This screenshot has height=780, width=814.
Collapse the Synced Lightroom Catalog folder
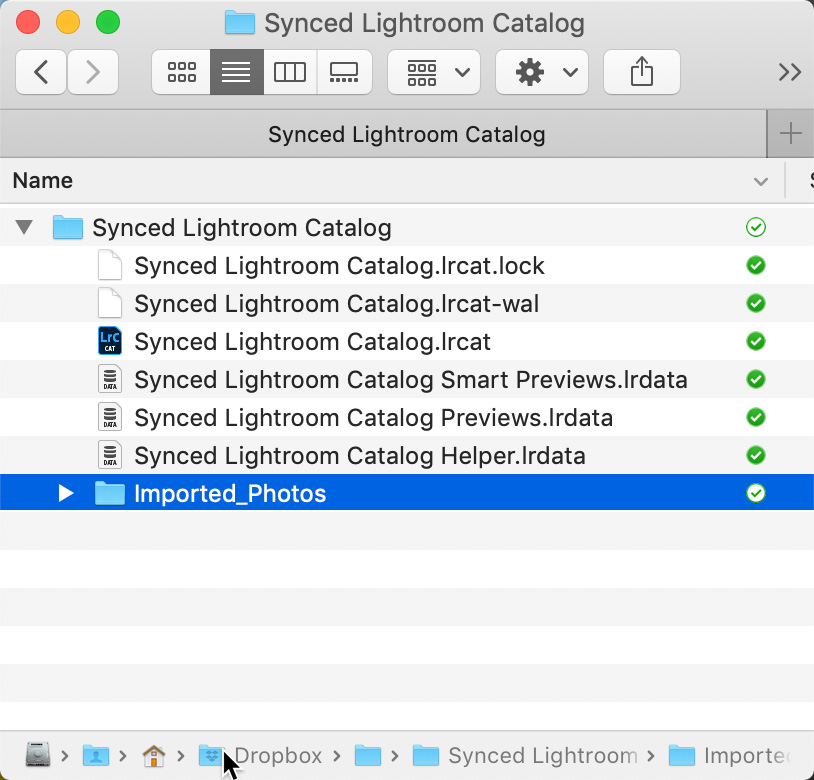point(24,227)
